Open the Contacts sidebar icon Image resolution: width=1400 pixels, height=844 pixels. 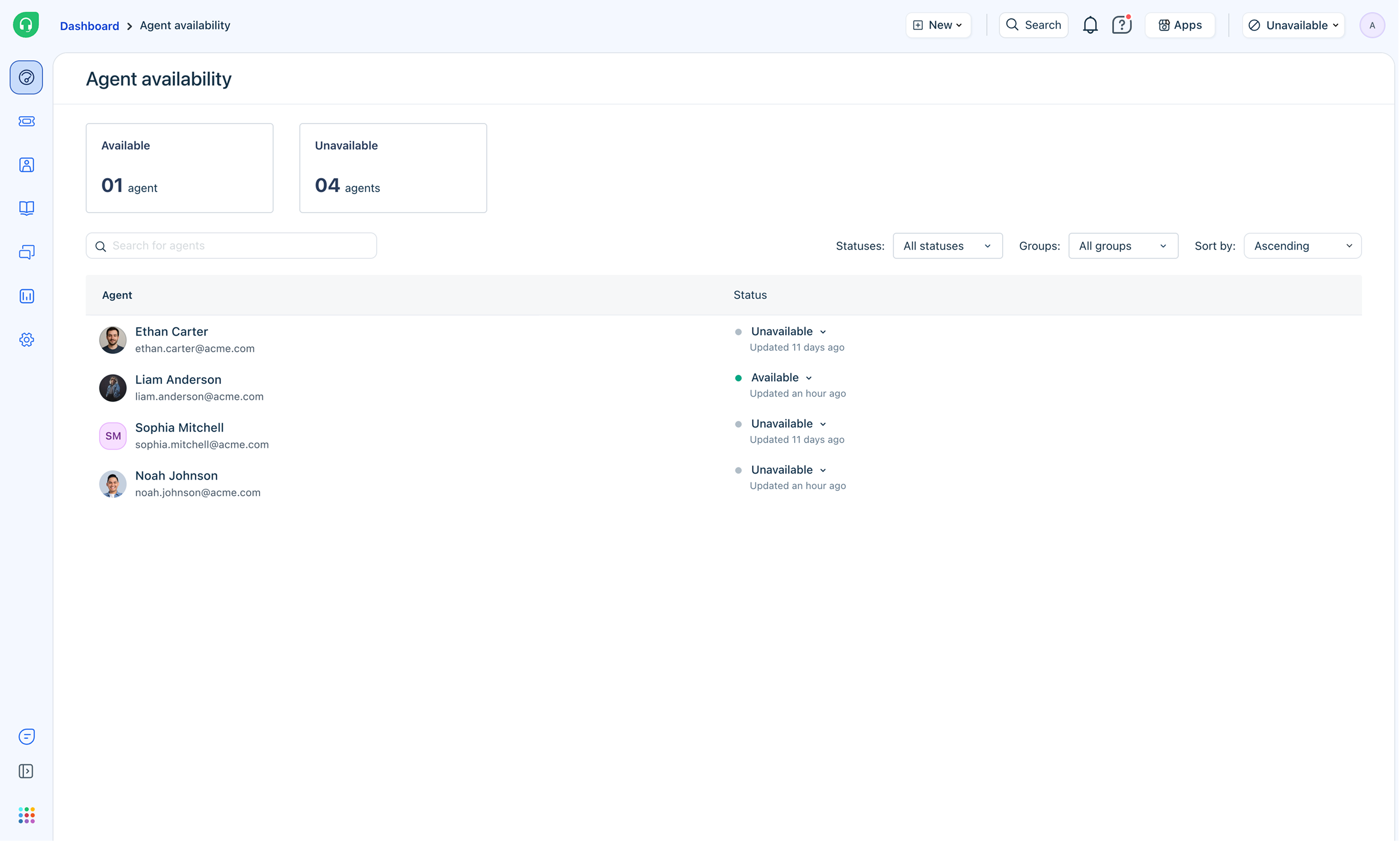[x=27, y=165]
